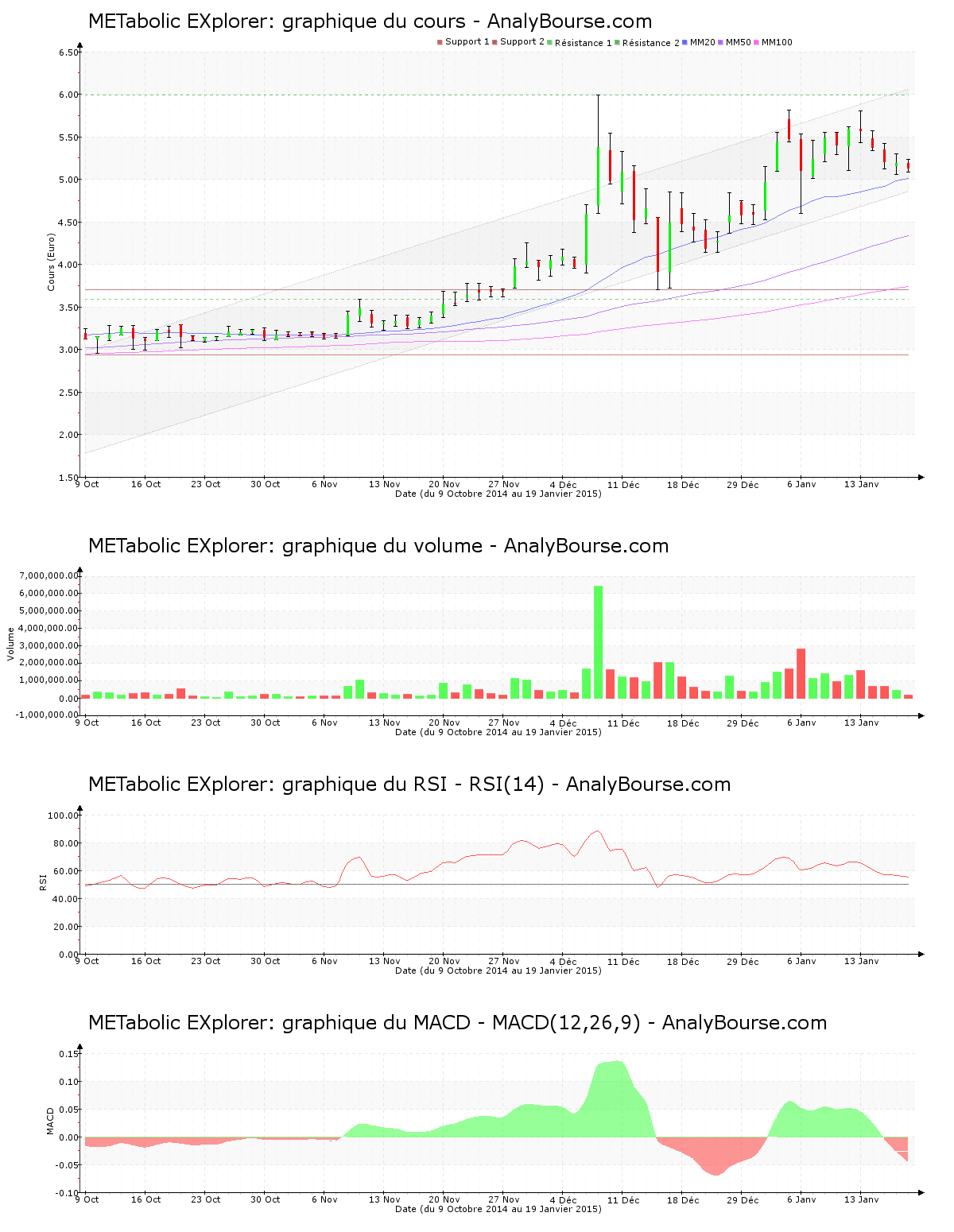Image resolution: width=954 pixels, height=1232 pixels.
Task: Select the MM50 legend label
Action: [739, 42]
